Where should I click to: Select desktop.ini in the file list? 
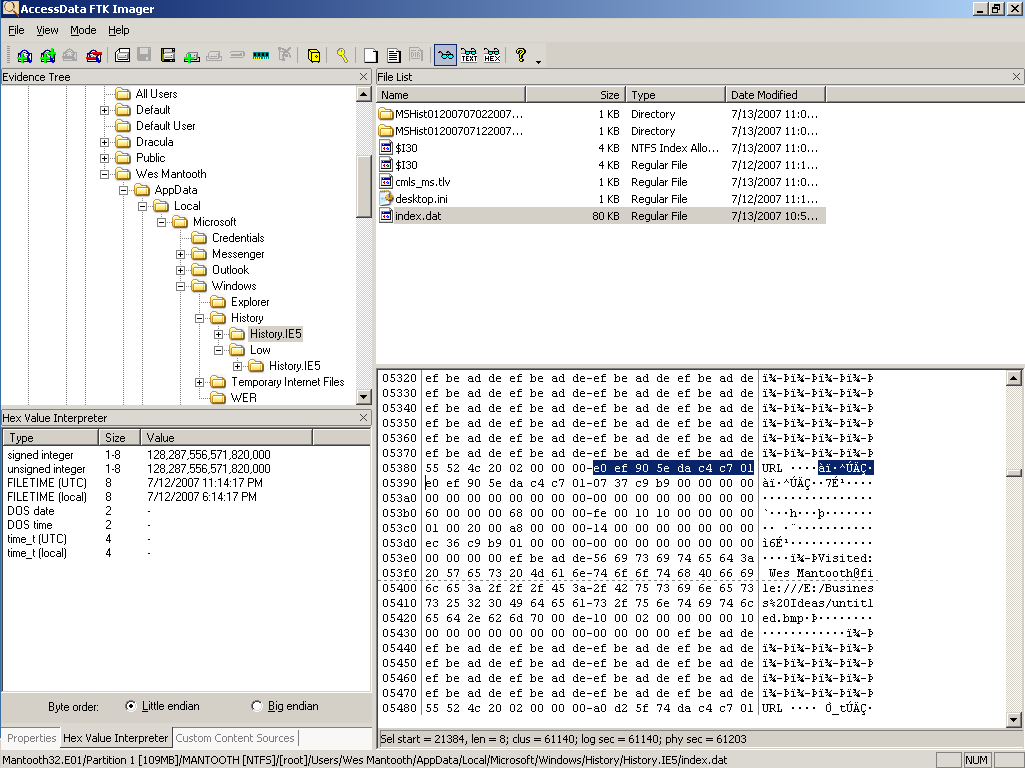(x=601, y=199)
